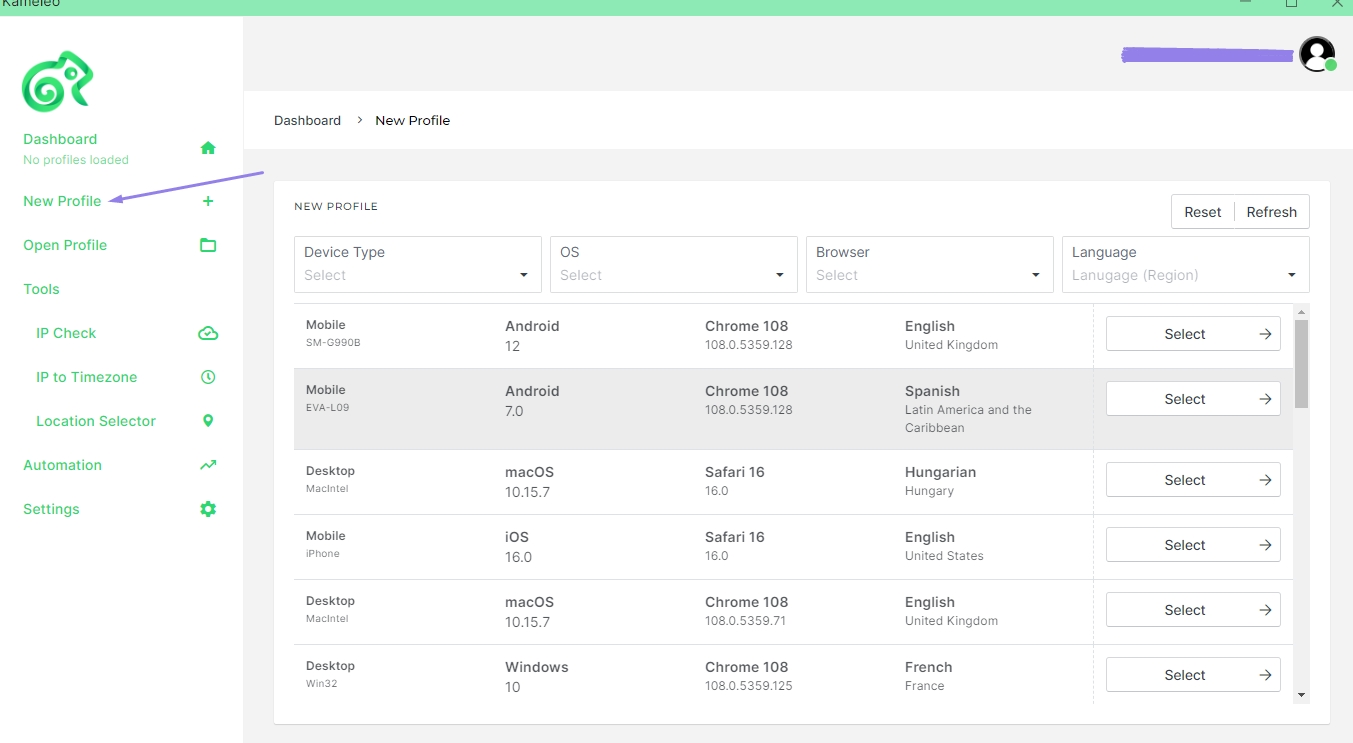Click the Dashboard home icon
Screen dimensions: 1353x743
208,148
